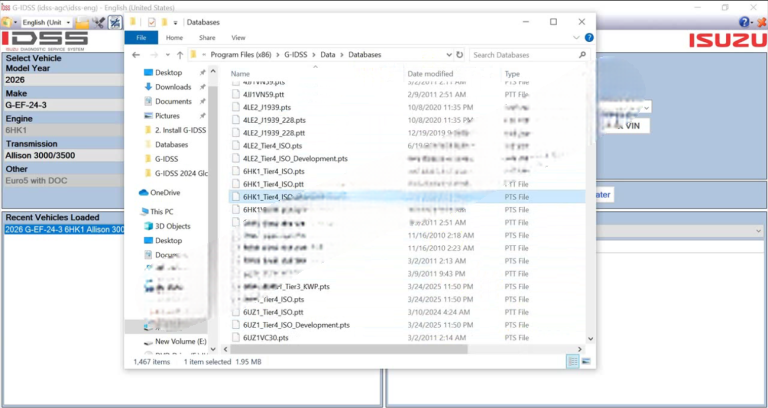Open Downloads in navigation pane
768x408 pixels.
(x=173, y=87)
